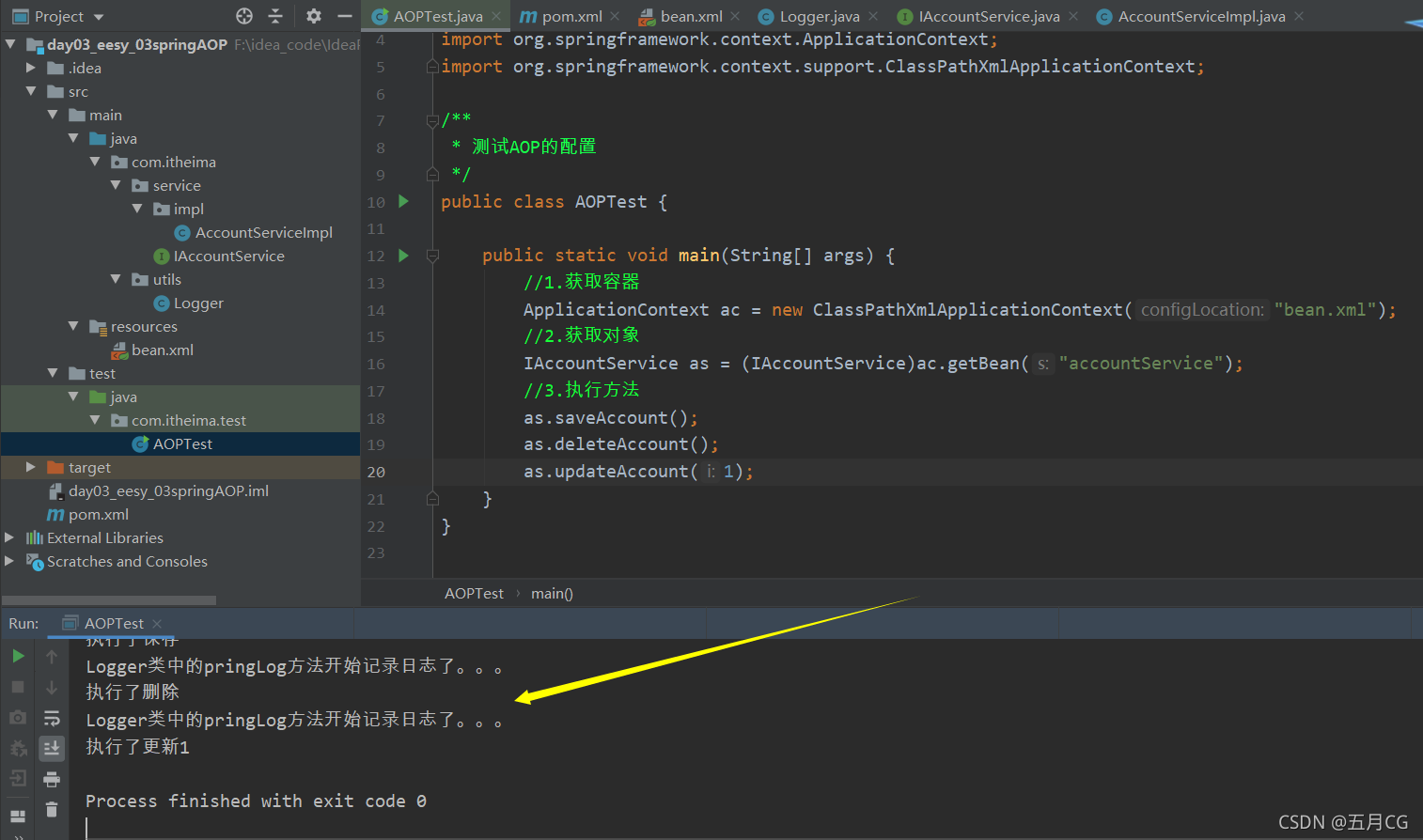Viewport: 1423px width, 840px height.
Task: Click "Process finished with exit code 0" output
Action: click(256, 801)
